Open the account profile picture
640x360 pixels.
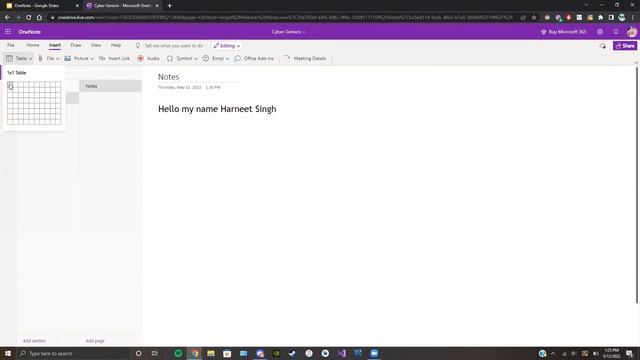[x=632, y=32]
